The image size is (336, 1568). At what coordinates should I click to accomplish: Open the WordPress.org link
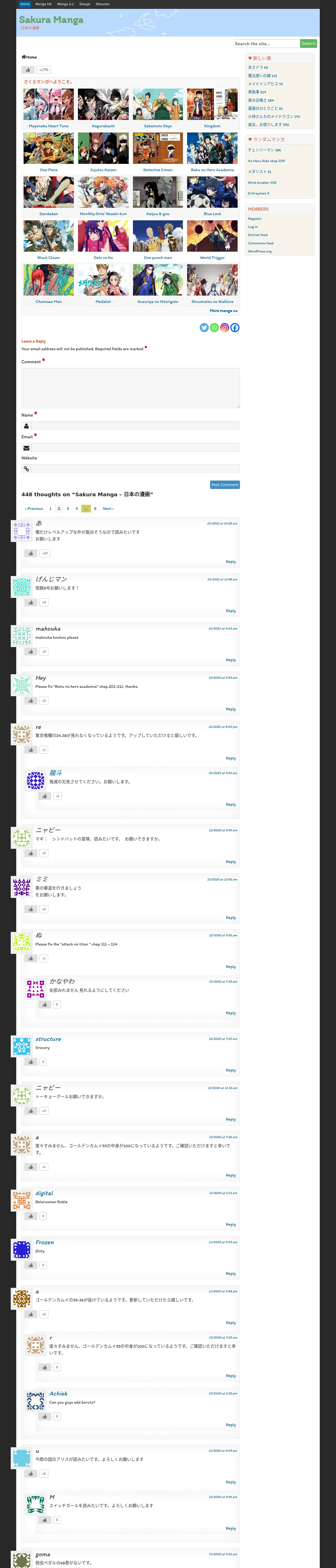[260, 251]
